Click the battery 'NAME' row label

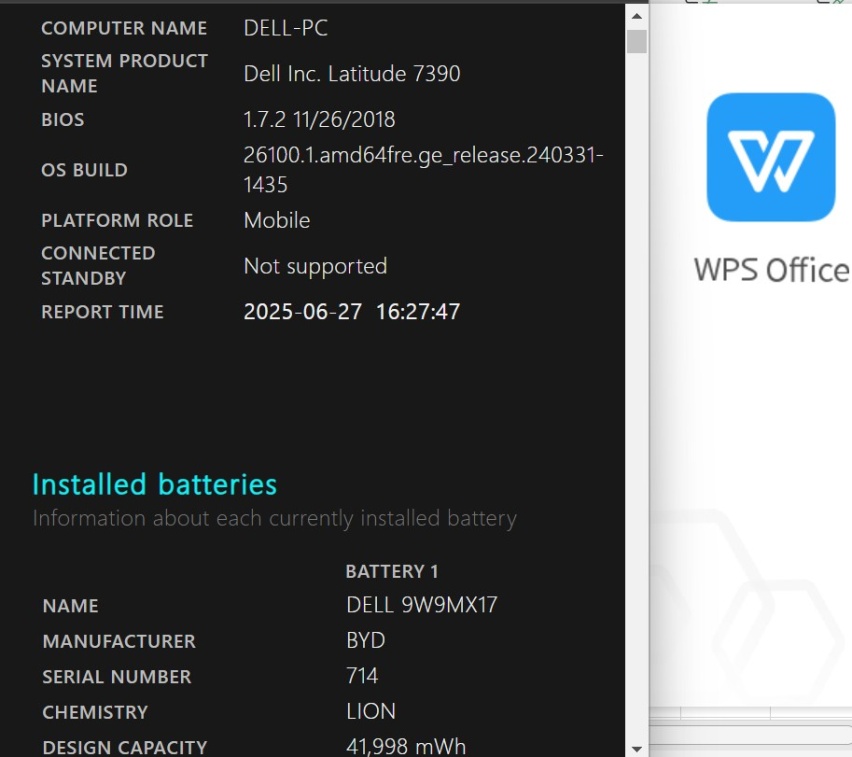coord(71,606)
